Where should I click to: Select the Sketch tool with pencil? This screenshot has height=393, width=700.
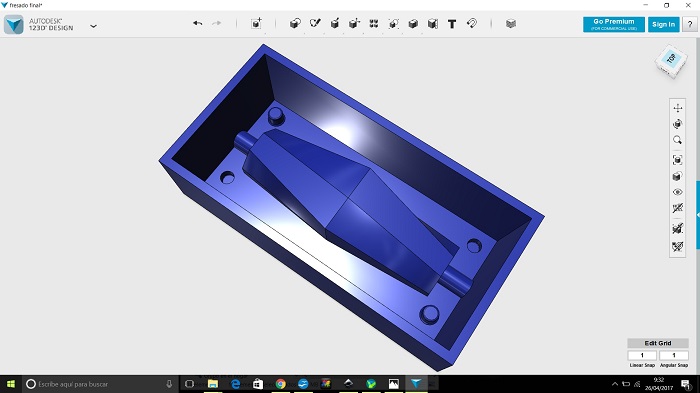pyautogui.click(x=315, y=23)
